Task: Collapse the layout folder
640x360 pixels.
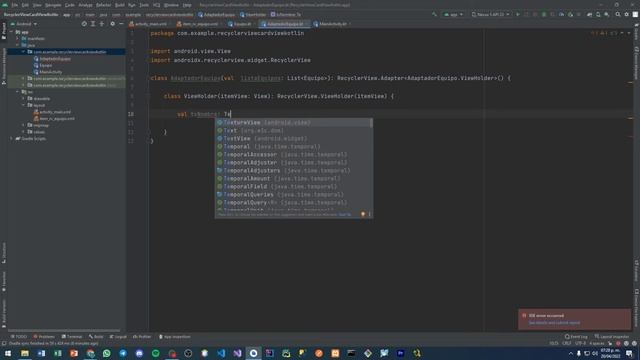Action: pos(23,105)
